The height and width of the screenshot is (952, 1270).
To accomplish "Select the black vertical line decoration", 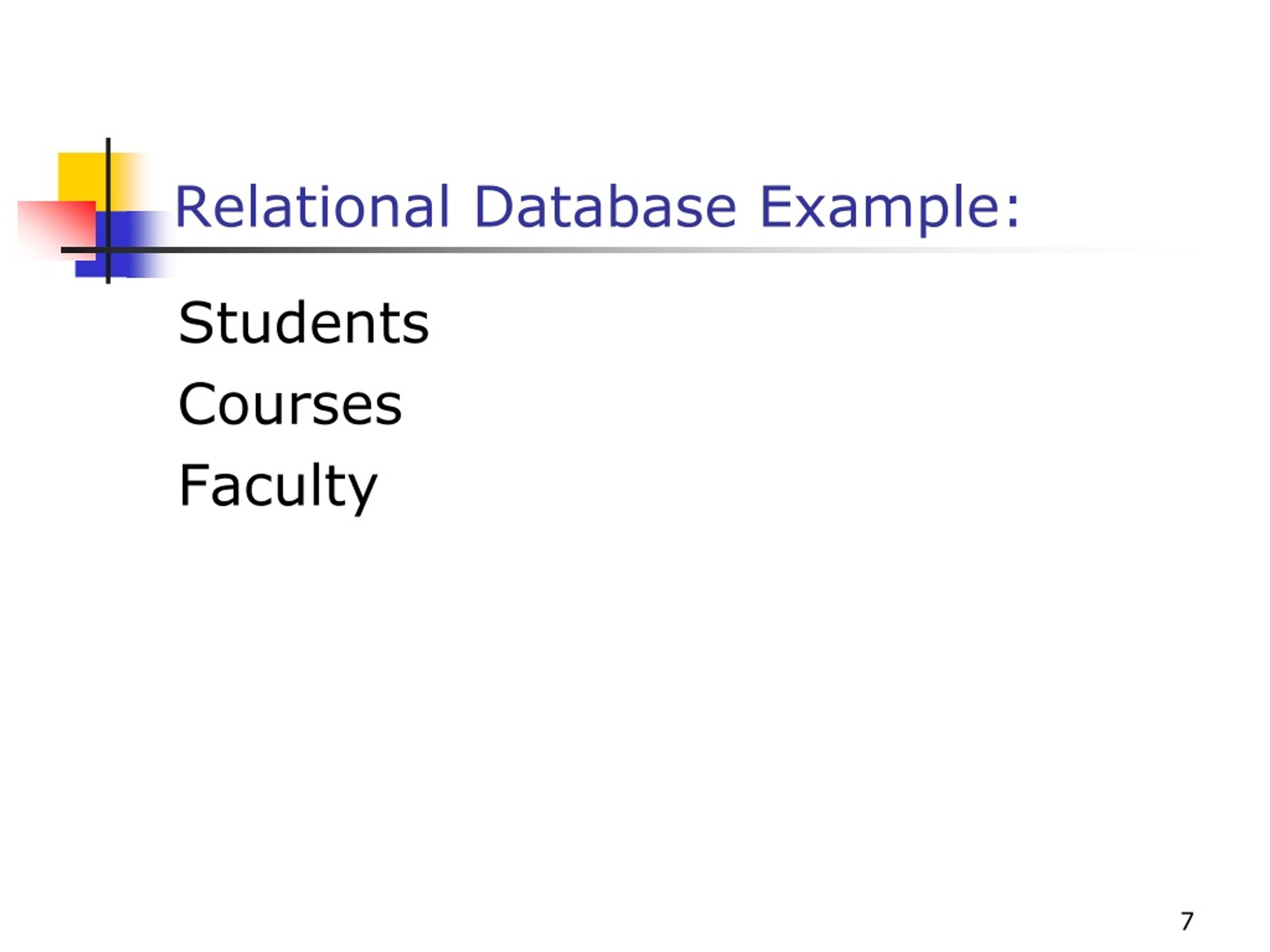I will (108, 211).
